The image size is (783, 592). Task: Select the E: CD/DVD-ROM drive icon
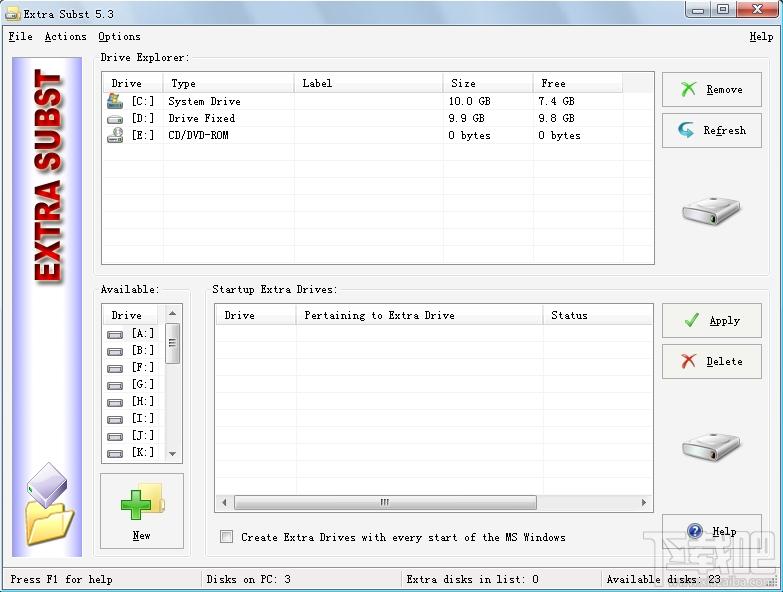click(115, 135)
